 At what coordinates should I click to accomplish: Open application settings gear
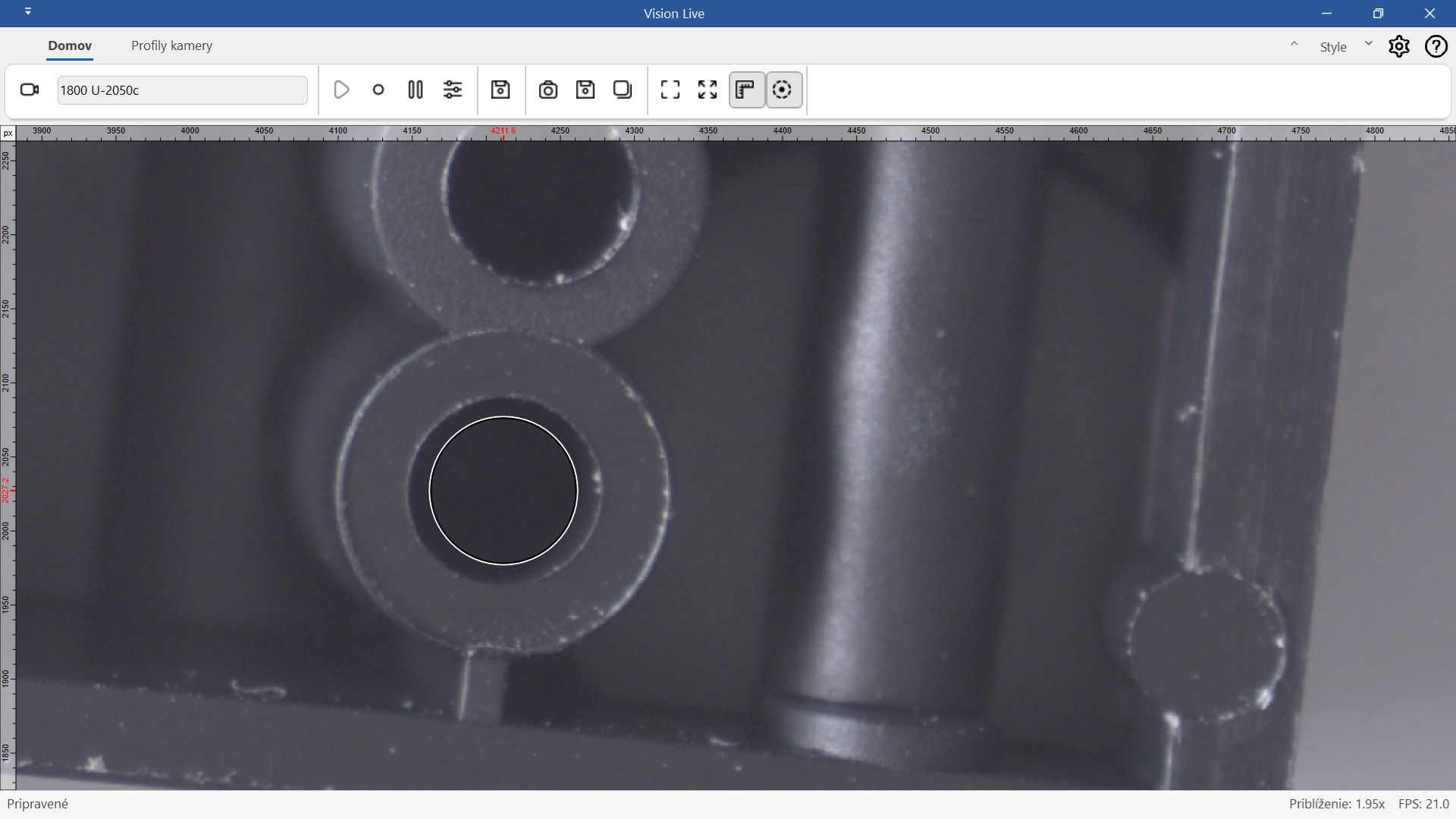pos(1399,46)
